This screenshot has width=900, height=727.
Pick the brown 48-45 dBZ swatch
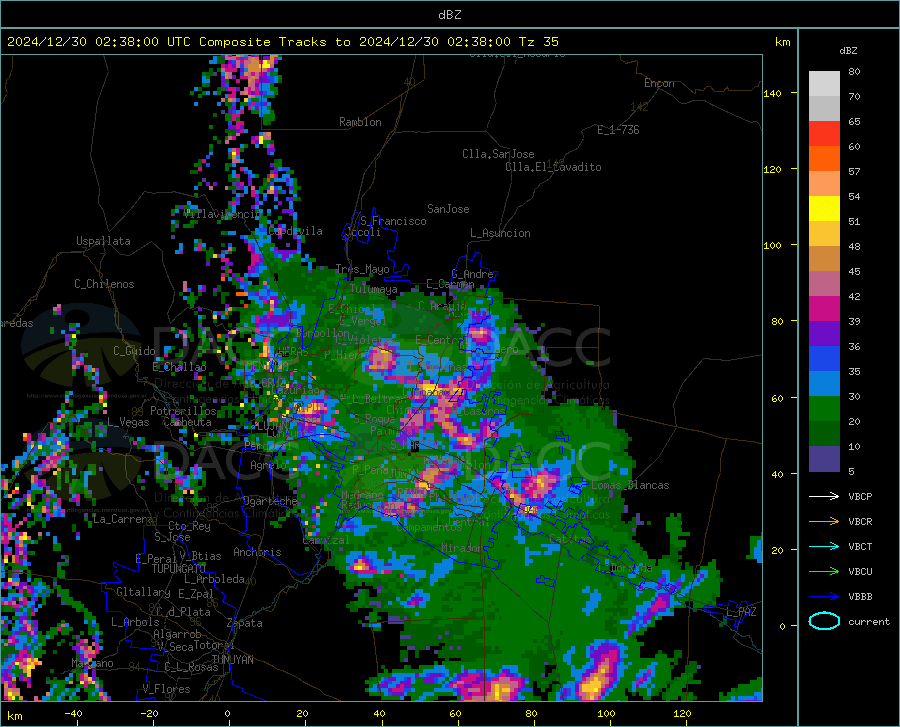[x=824, y=259]
